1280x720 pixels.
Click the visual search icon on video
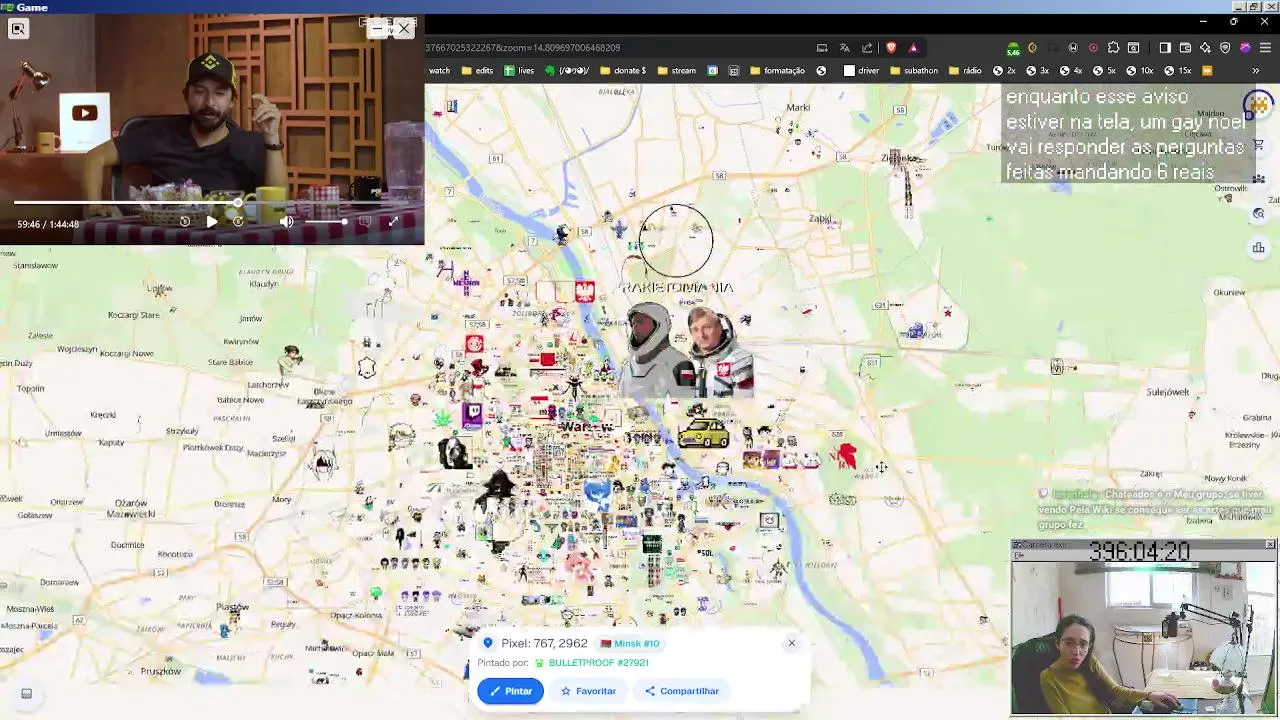18,29
